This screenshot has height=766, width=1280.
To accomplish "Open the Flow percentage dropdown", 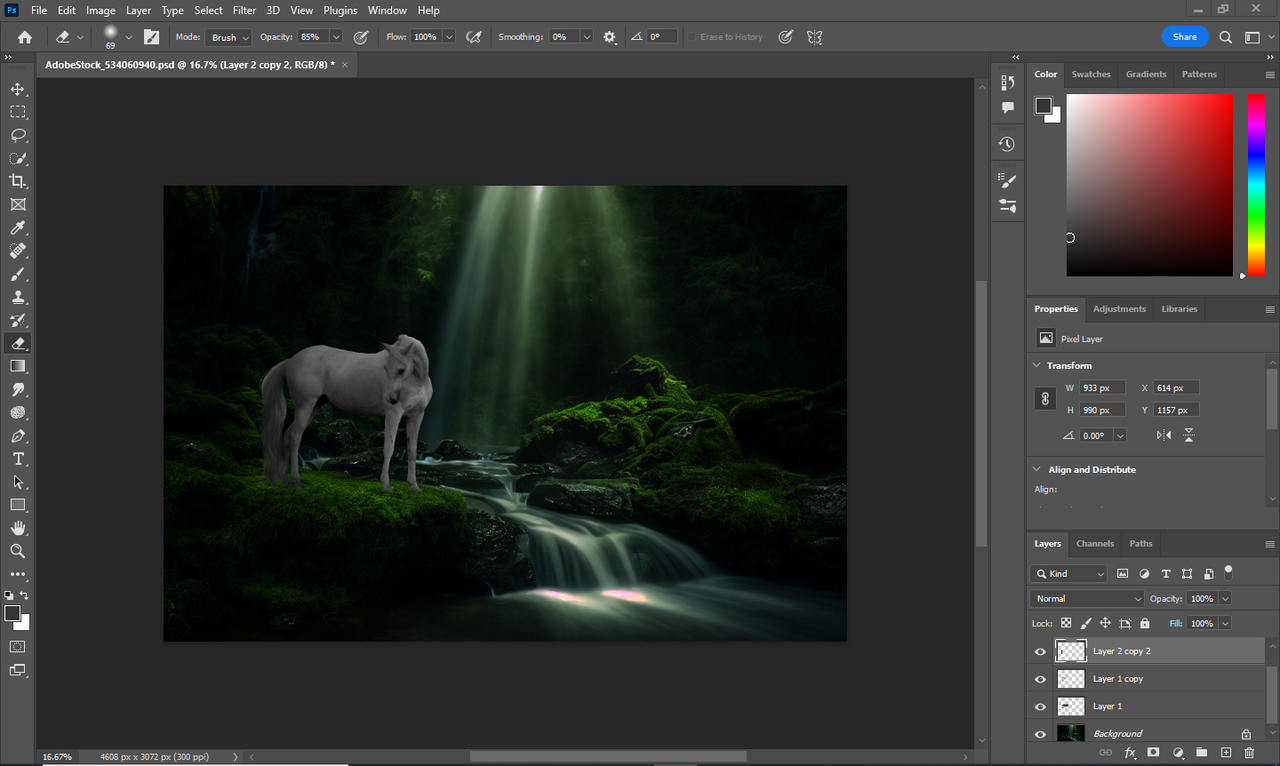I will pos(449,37).
